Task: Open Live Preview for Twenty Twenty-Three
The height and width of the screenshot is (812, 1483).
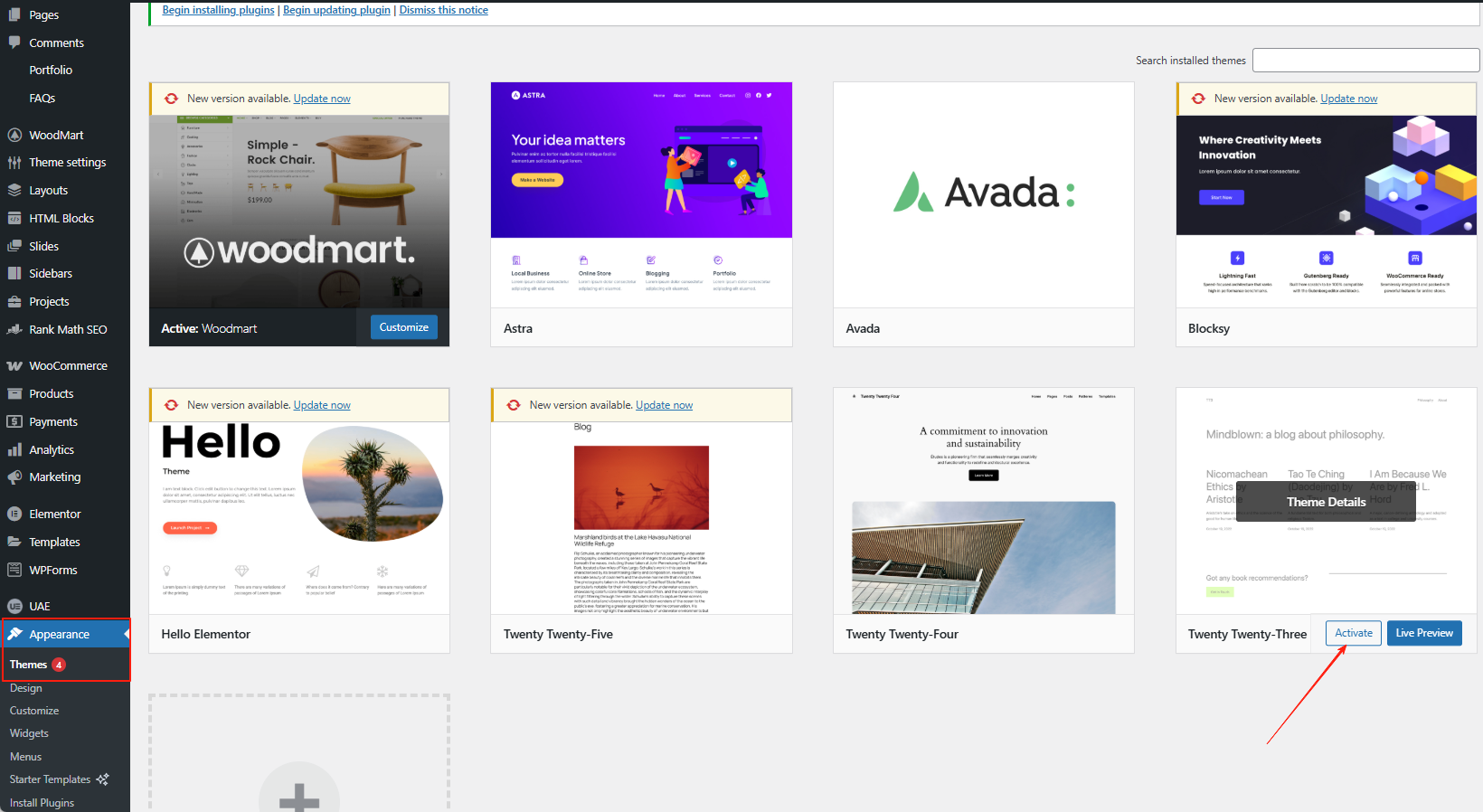Action: [1424, 633]
